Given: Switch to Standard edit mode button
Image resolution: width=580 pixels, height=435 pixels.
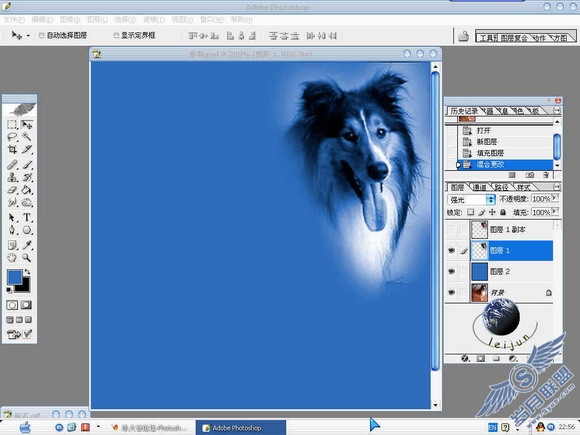Looking at the screenshot, I should [x=12, y=305].
